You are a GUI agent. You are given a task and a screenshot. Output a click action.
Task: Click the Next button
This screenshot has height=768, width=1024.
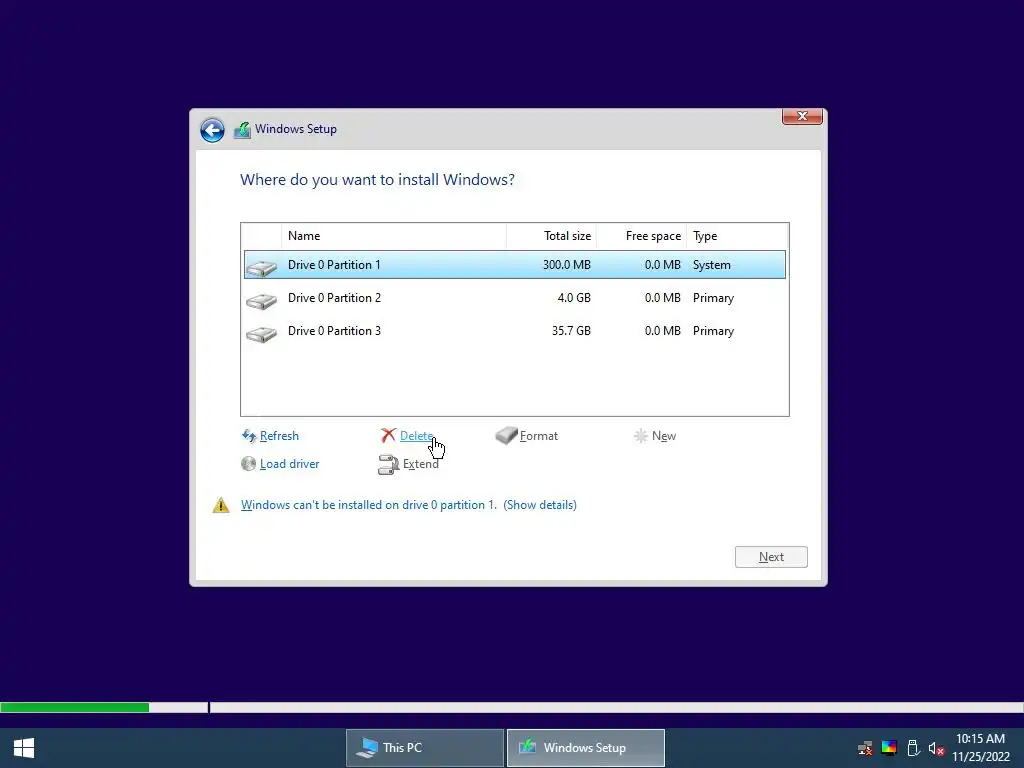771,557
